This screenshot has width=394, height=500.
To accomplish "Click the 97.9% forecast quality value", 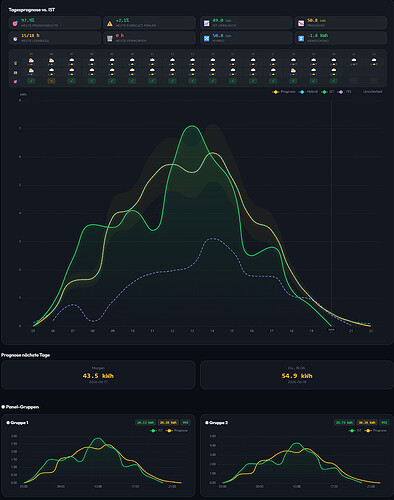I will [28, 20].
